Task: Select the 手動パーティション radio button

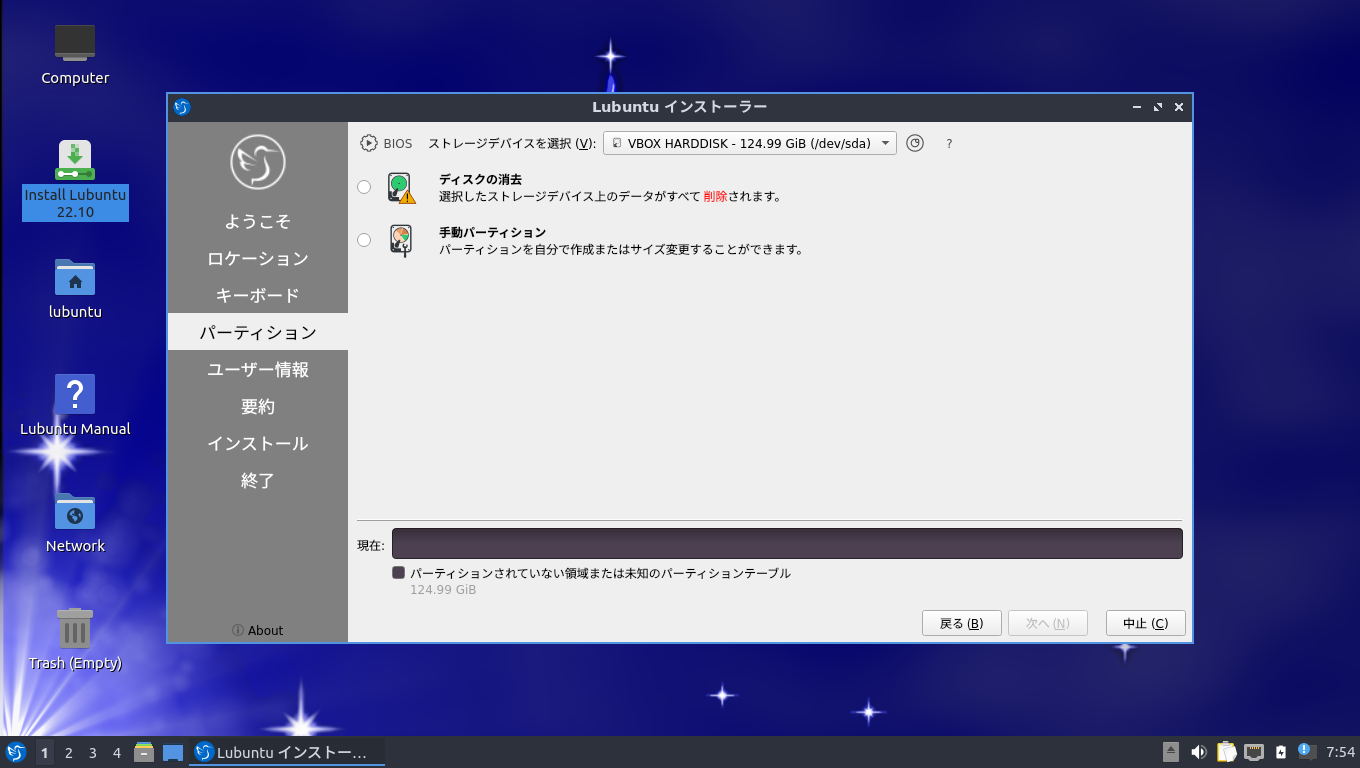Action: (x=364, y=240)
